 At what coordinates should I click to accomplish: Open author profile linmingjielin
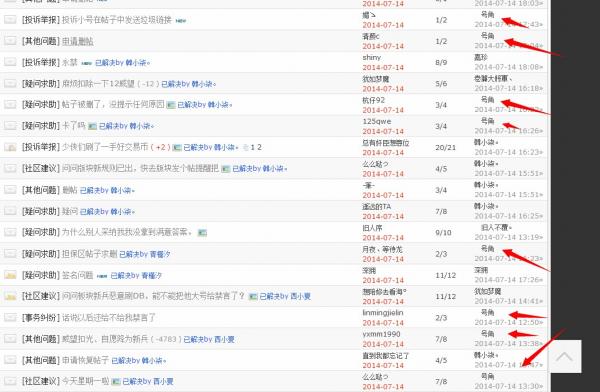click(x=383, y=313)
